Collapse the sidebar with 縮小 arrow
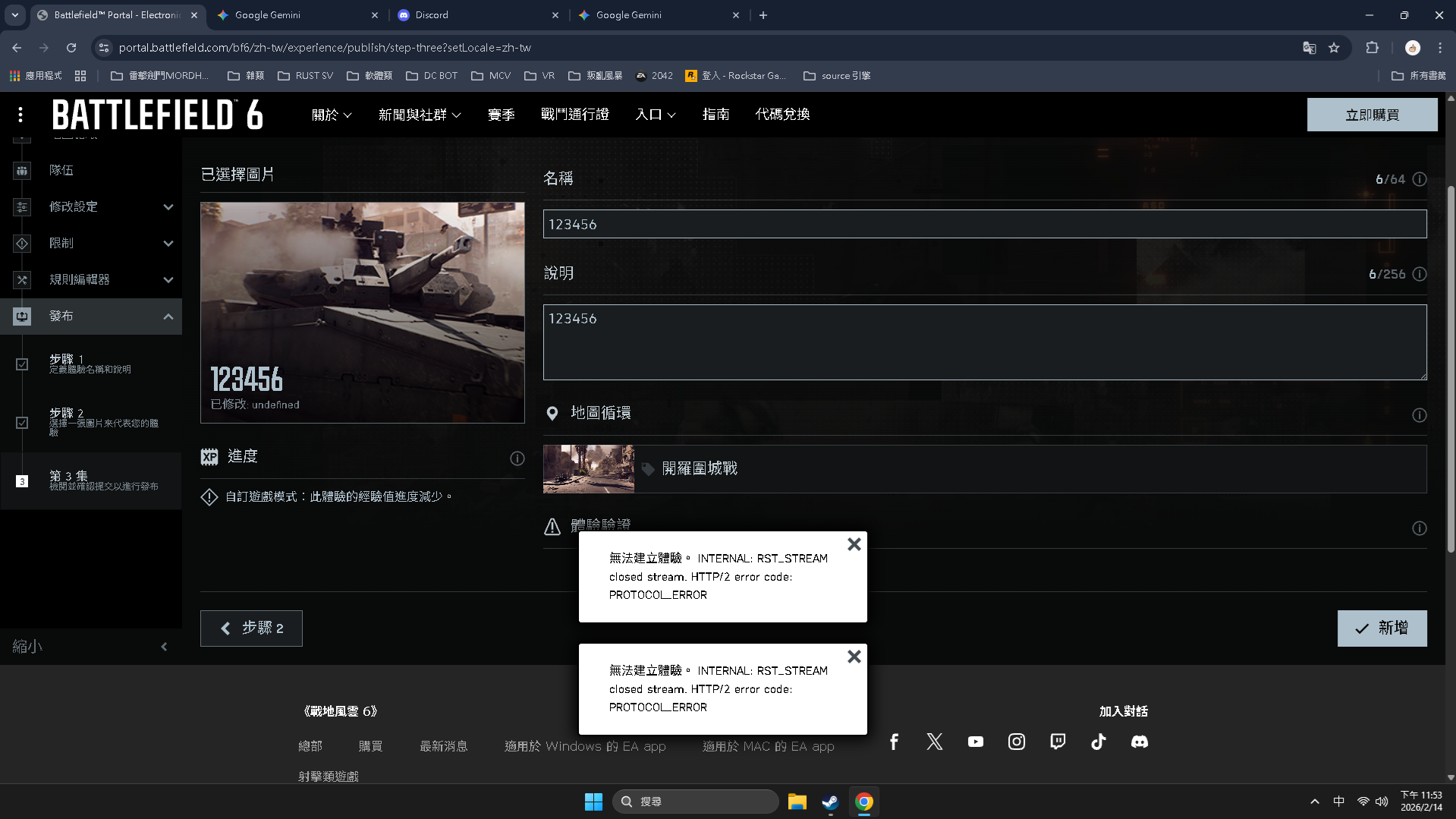This screenshot has width=1456, height=819. coord(164,647)
